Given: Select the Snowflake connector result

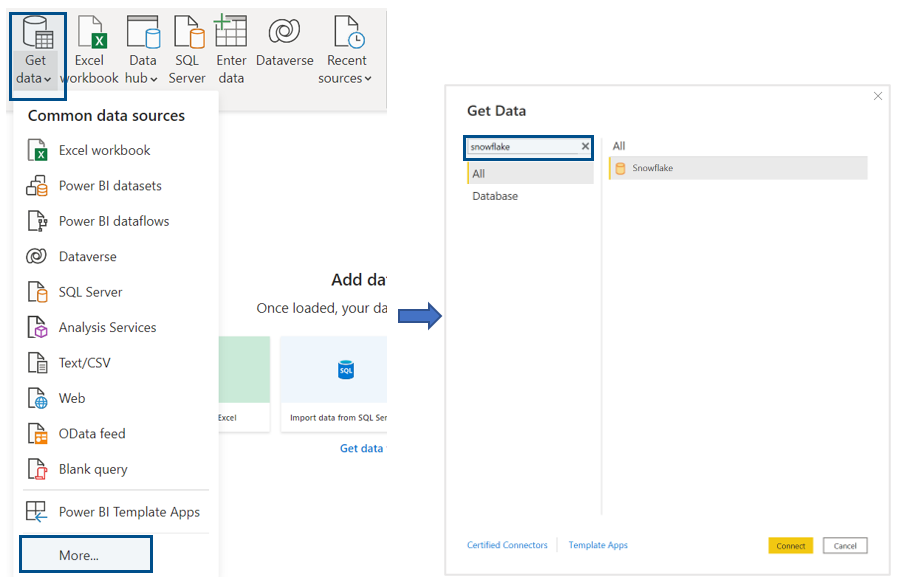Looking at the screenshot, I should click(x=738, y=168).
